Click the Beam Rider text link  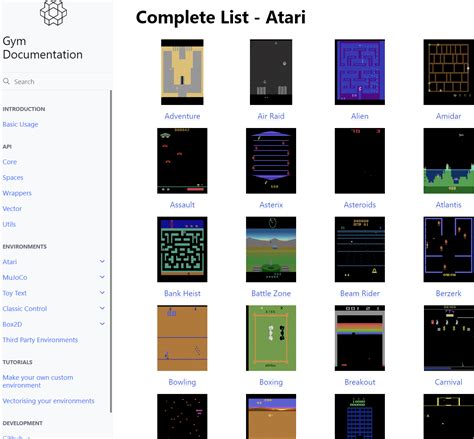[x=360, y=293]
